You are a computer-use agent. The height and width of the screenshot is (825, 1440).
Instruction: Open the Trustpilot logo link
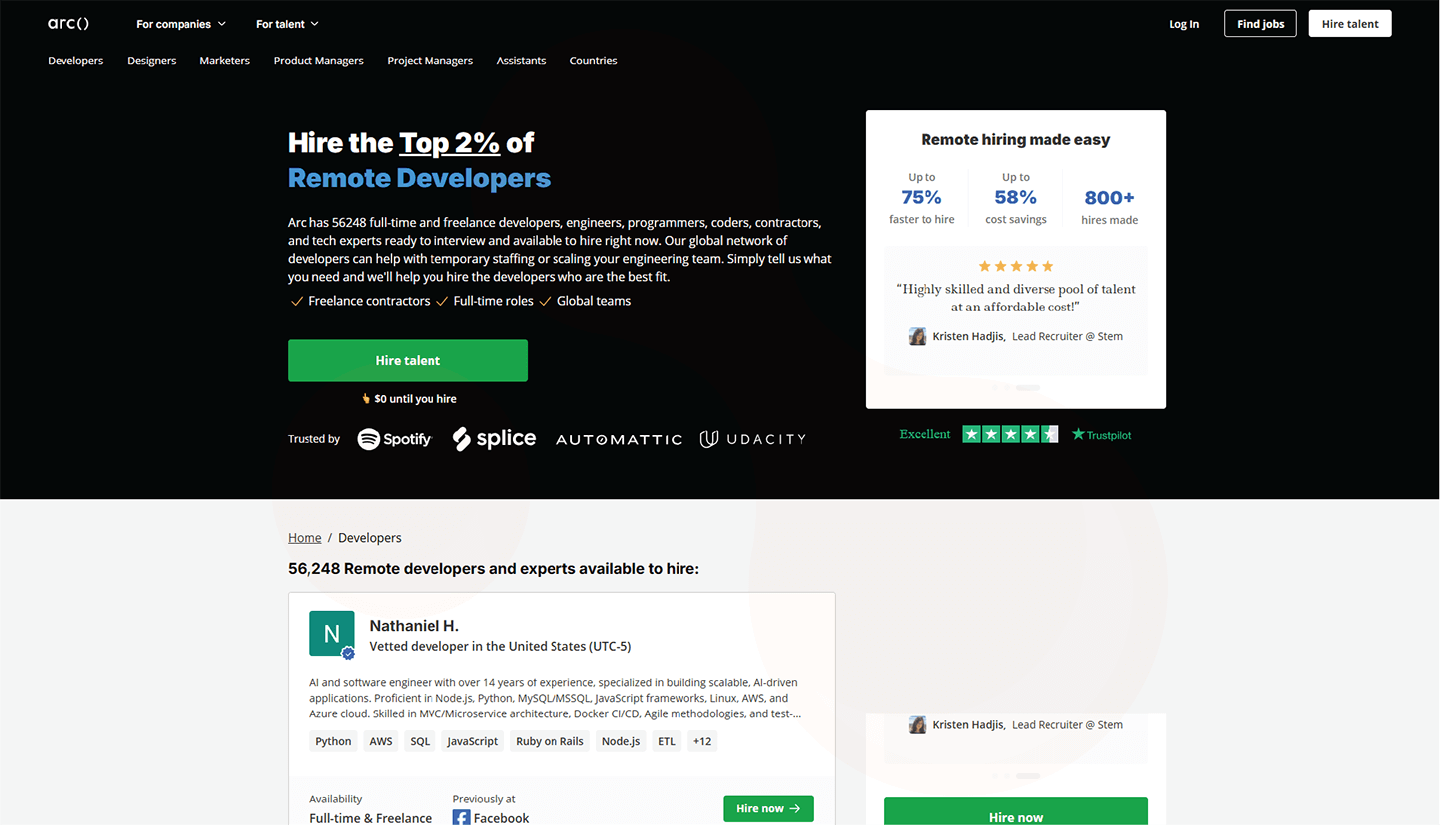tap(1102, 434)
